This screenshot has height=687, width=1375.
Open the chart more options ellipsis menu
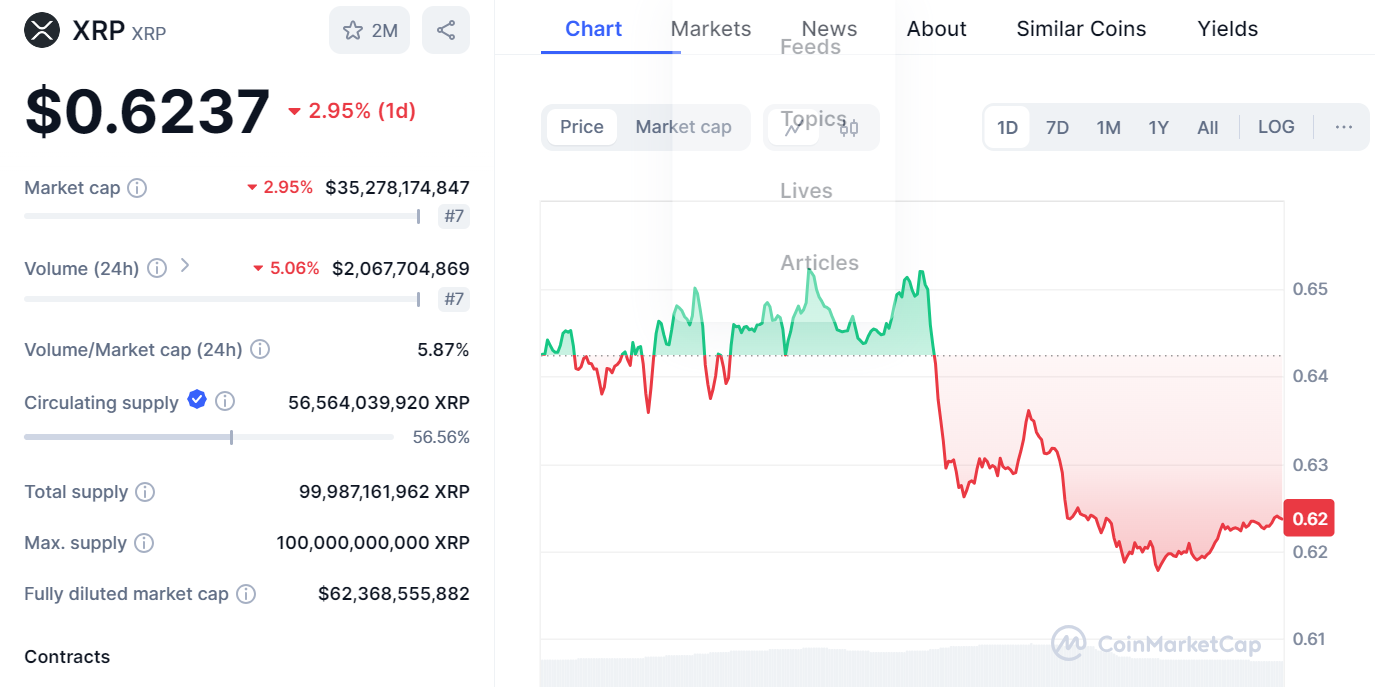pos(1344,127)
